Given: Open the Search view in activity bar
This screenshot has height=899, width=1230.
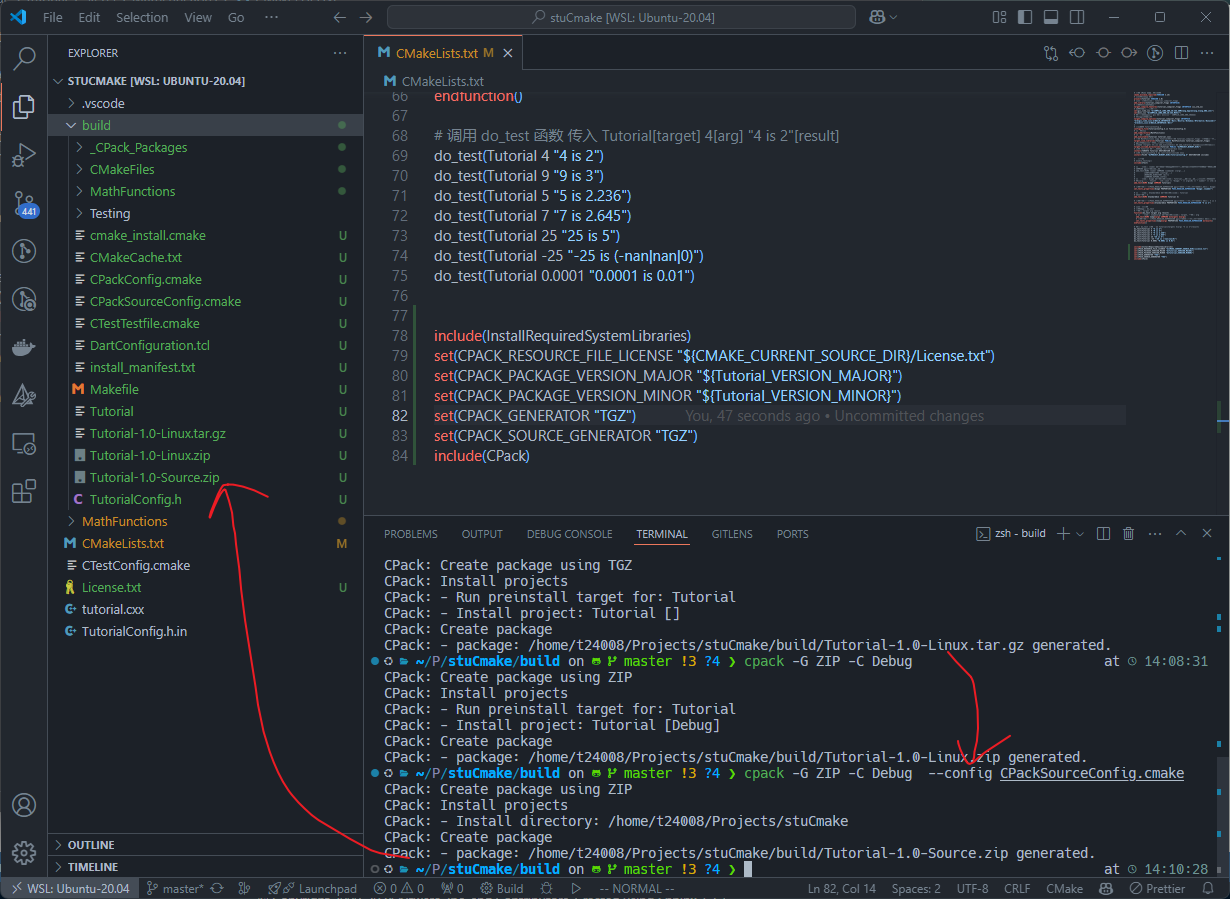Looking at the screenshot, I should pos(23,59).
